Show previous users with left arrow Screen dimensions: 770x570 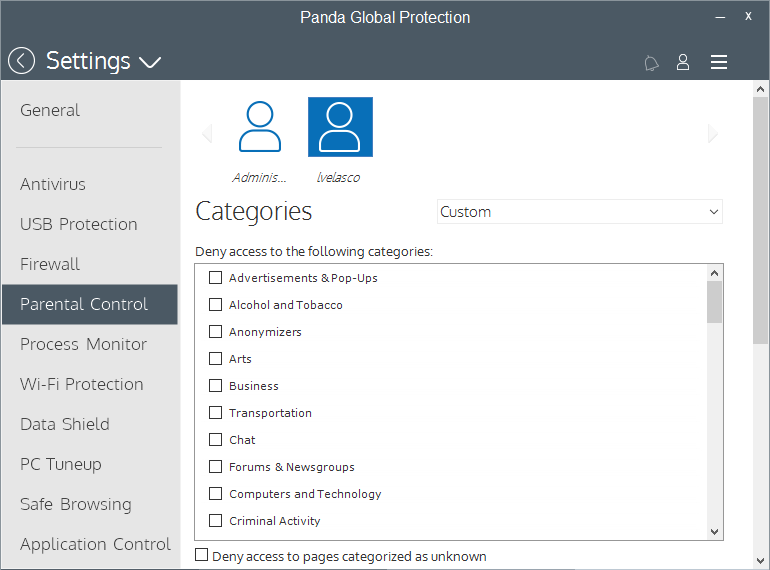(x=207, y=133)
